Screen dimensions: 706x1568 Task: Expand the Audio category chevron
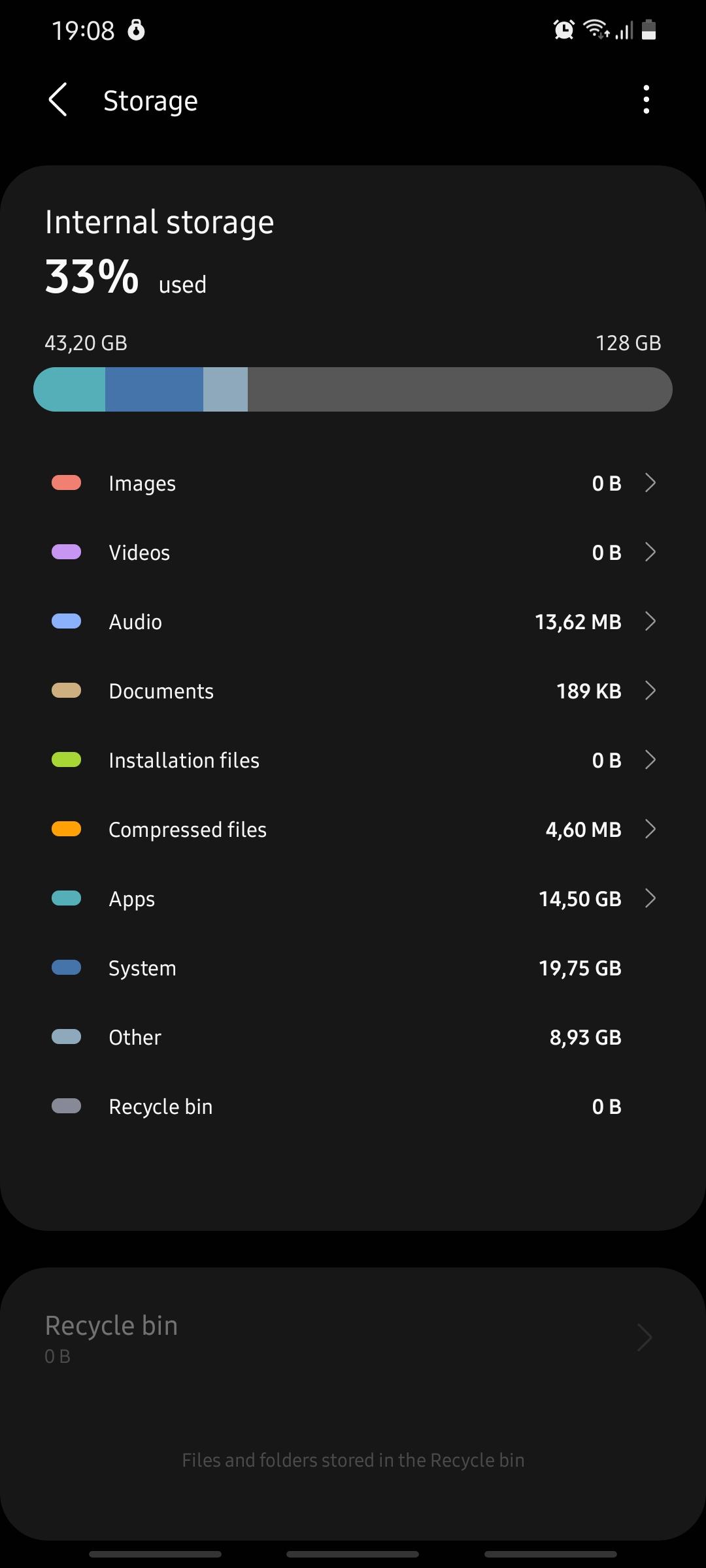click(x=650, y=621)
